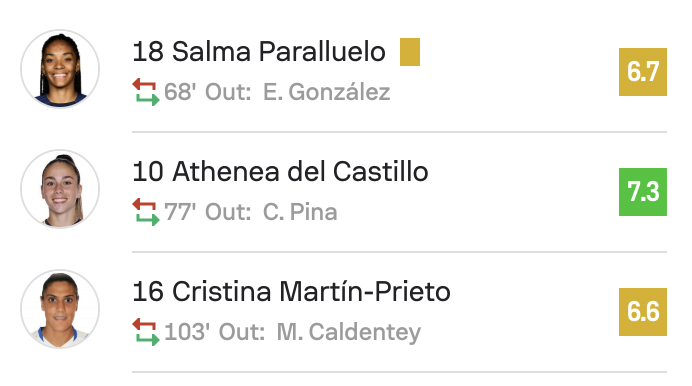Click the E. González substituted player name
Viewport: 692px width, 386px height.
point(327,92)
